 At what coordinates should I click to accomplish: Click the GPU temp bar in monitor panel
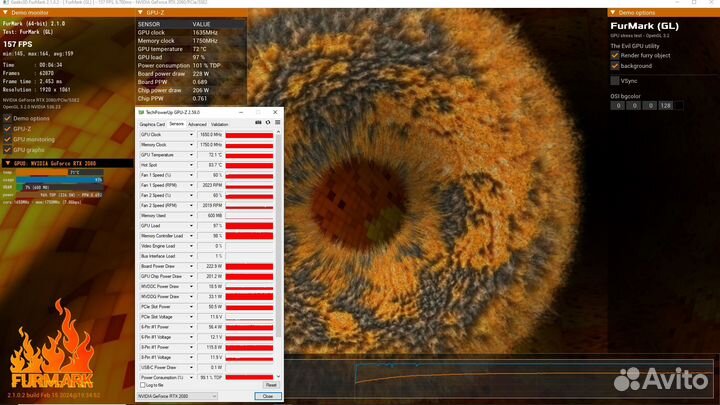tap(60, 172)
